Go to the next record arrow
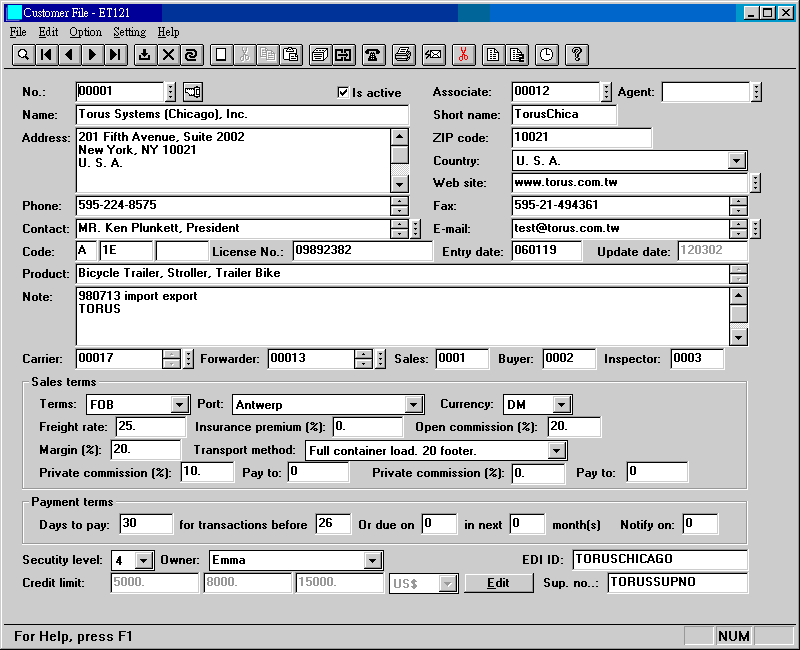This screenshot has width=800, height=650. pyautogui.click(x=93, y=55)
